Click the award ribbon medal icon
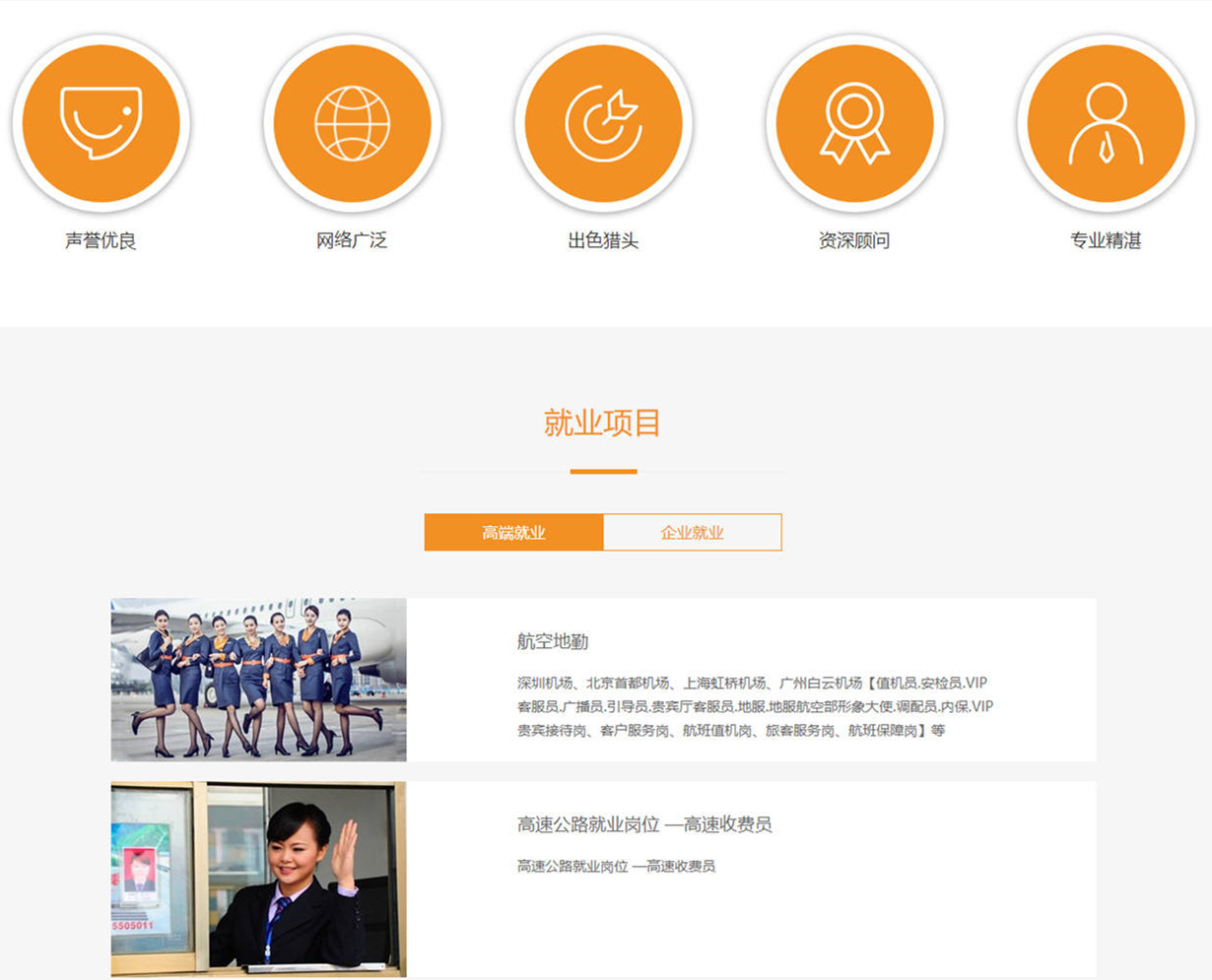 [x=854, y=123]
